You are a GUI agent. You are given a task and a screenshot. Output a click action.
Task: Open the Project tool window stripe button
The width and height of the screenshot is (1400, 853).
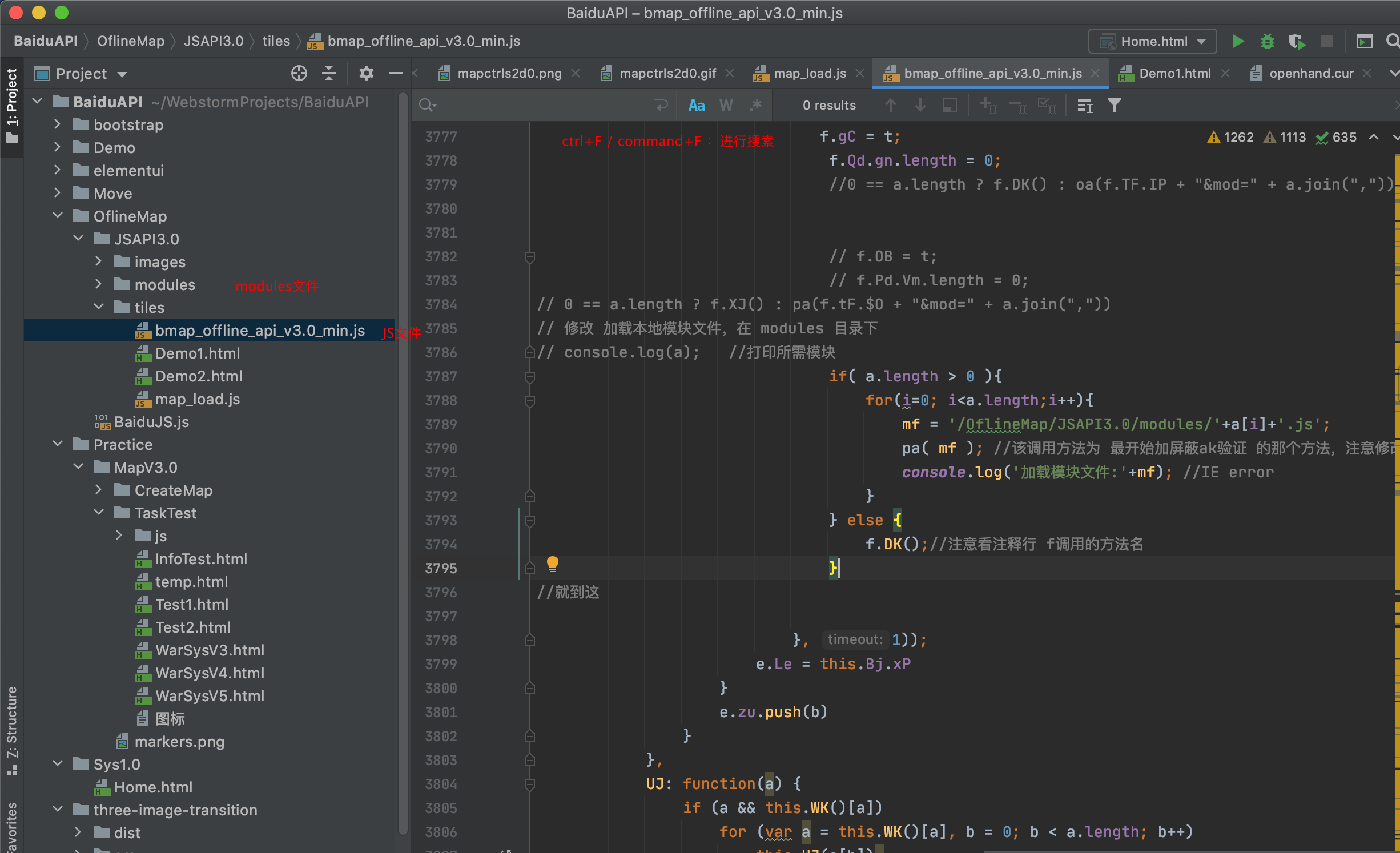click(11, 106)
